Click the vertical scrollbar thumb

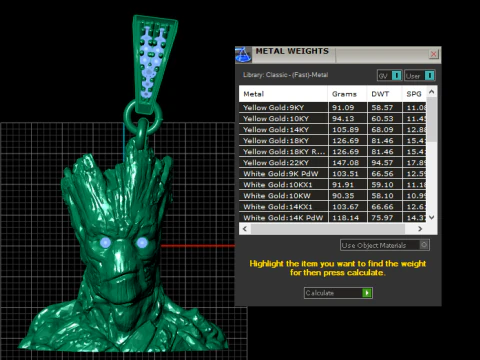(x=432, y=119)
